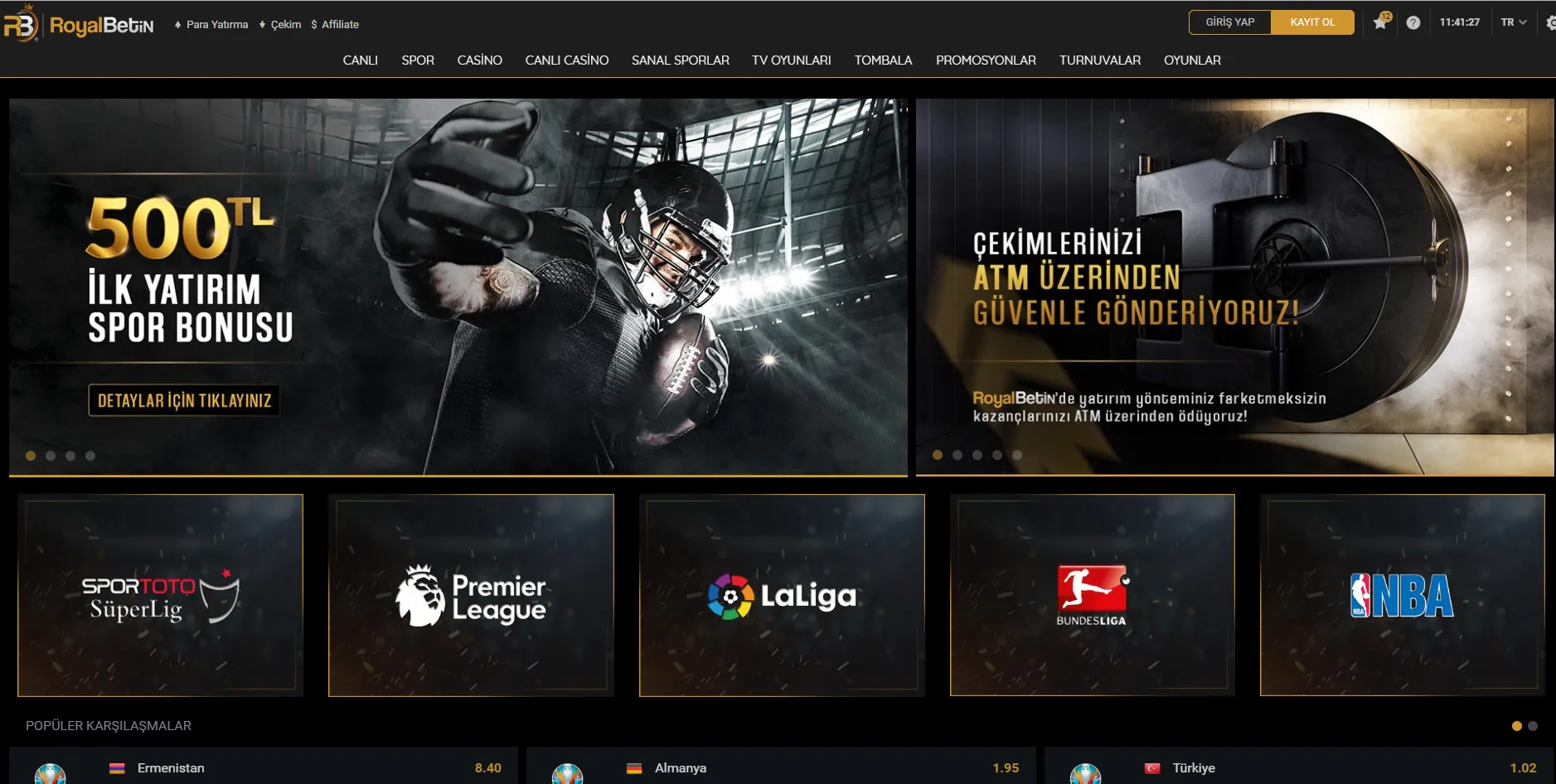Show second page of popular matches
The height and width of the screenshot is (784, 1556).
(x=1533, y=726)
